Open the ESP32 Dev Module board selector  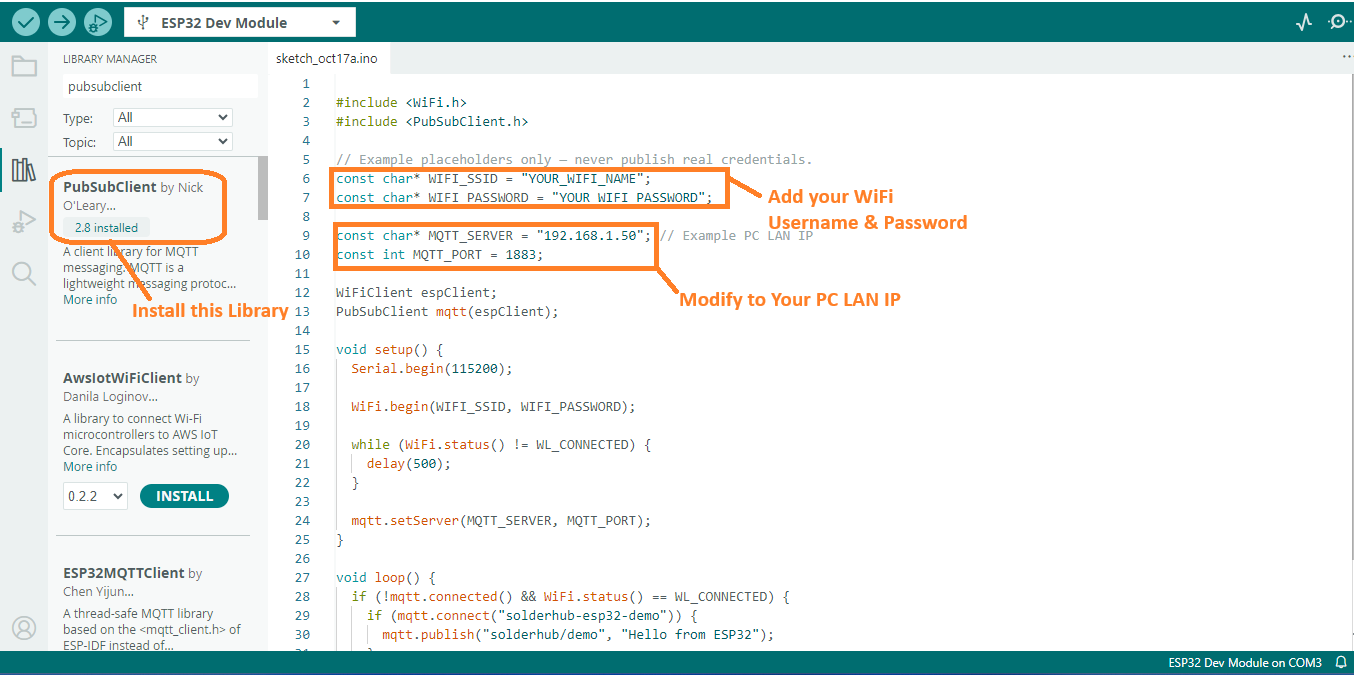pos(240,22)
